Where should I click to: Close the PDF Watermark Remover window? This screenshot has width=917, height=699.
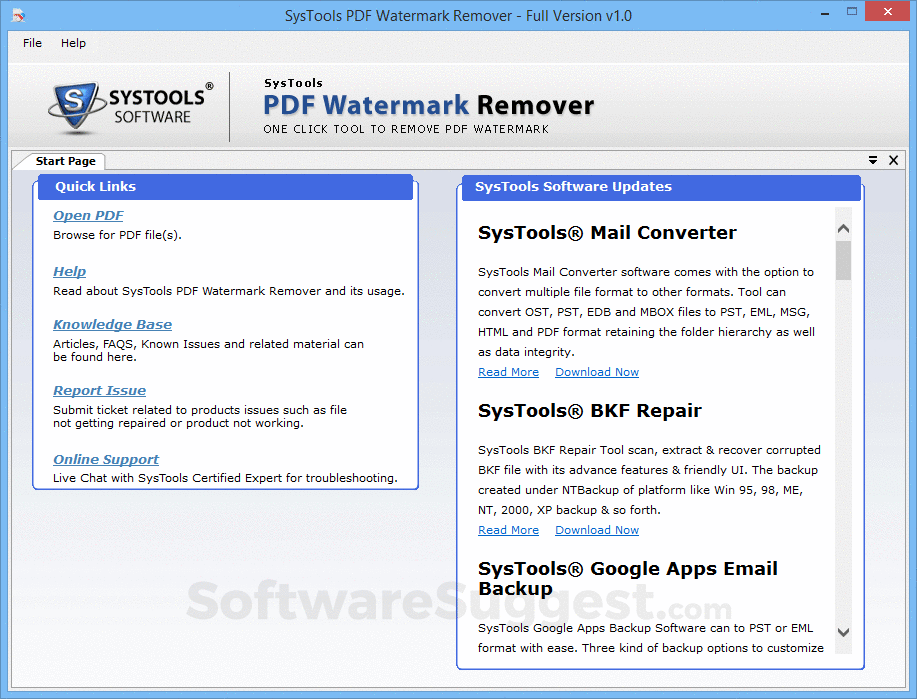coord(887,12)
